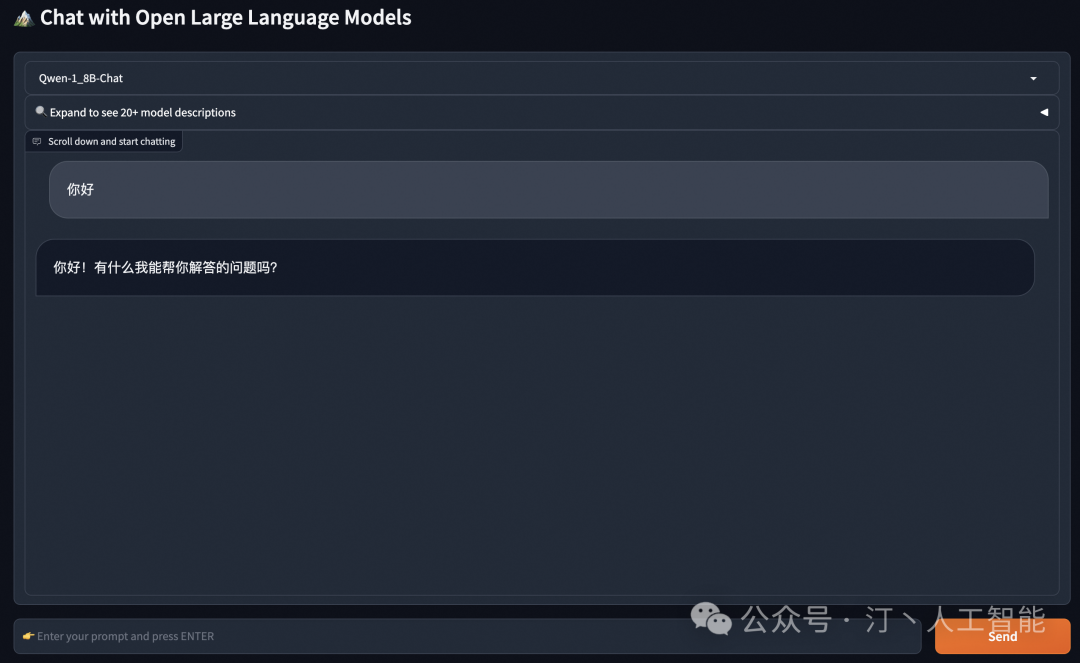Click the chat bubble icon on the chatbot label

click(x=37, y=142)
